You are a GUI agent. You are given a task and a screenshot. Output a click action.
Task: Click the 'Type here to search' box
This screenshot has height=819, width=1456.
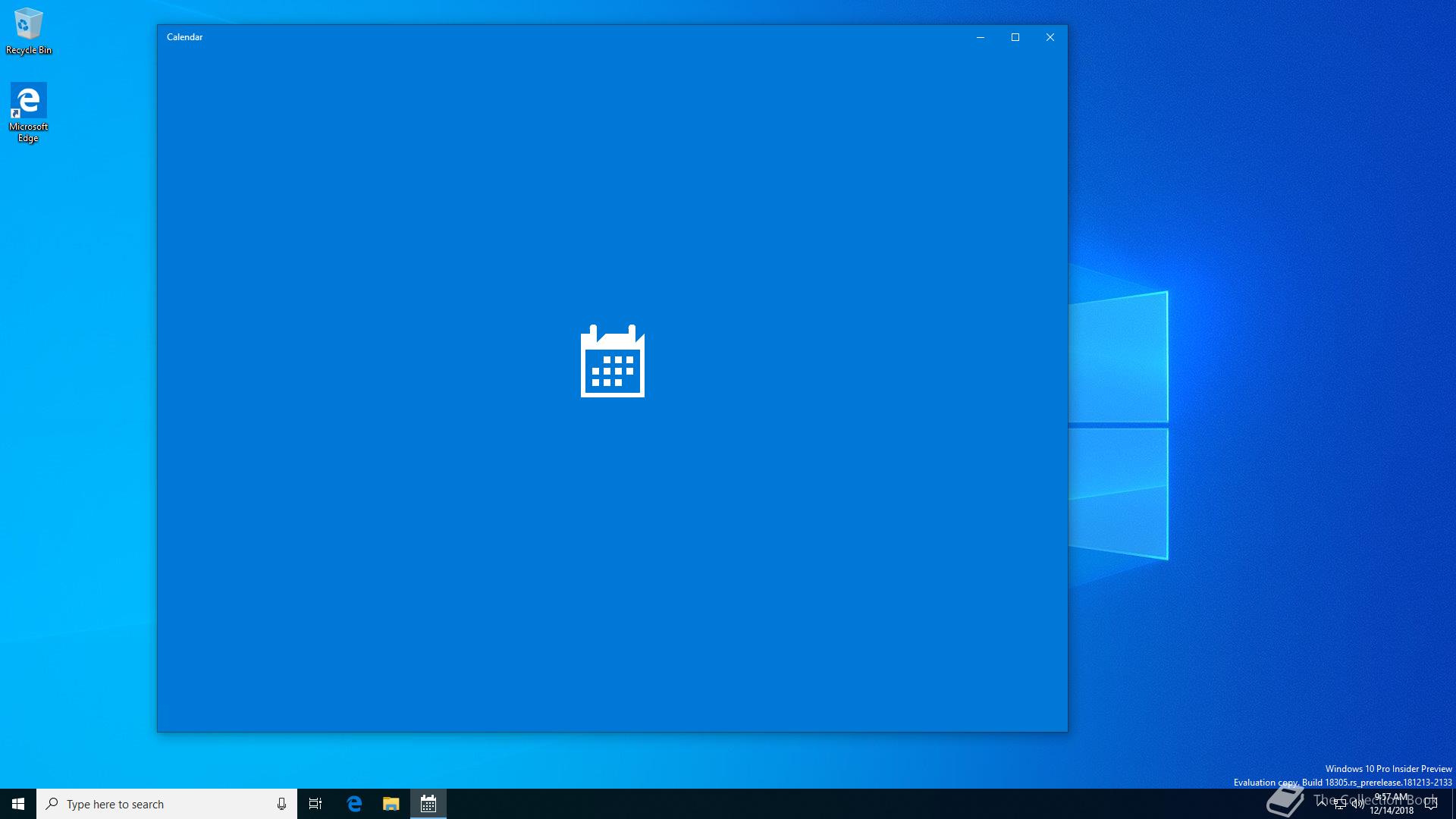167,804
